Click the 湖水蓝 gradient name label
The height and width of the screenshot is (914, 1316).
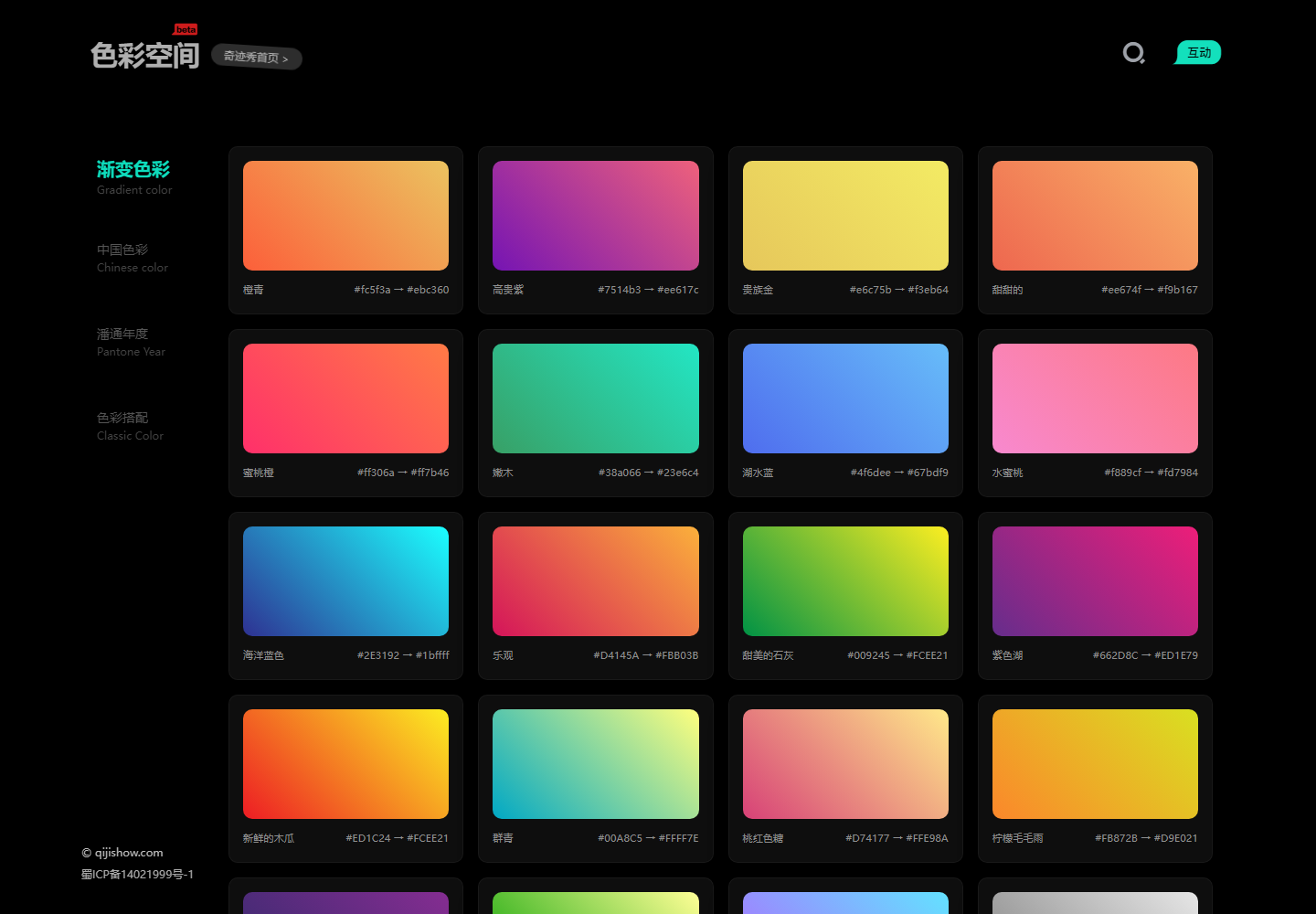point(758,473)
